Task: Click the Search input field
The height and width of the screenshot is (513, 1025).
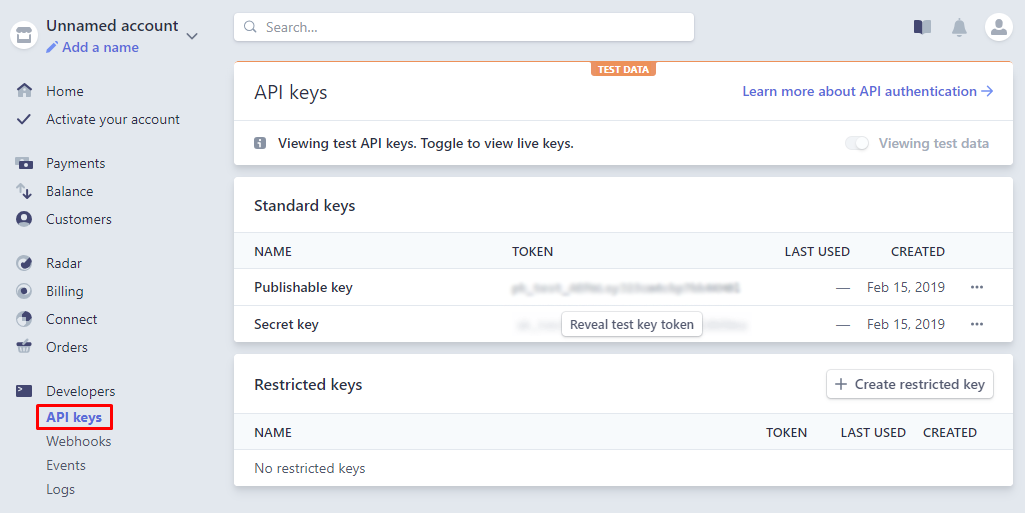Action: 463,27
